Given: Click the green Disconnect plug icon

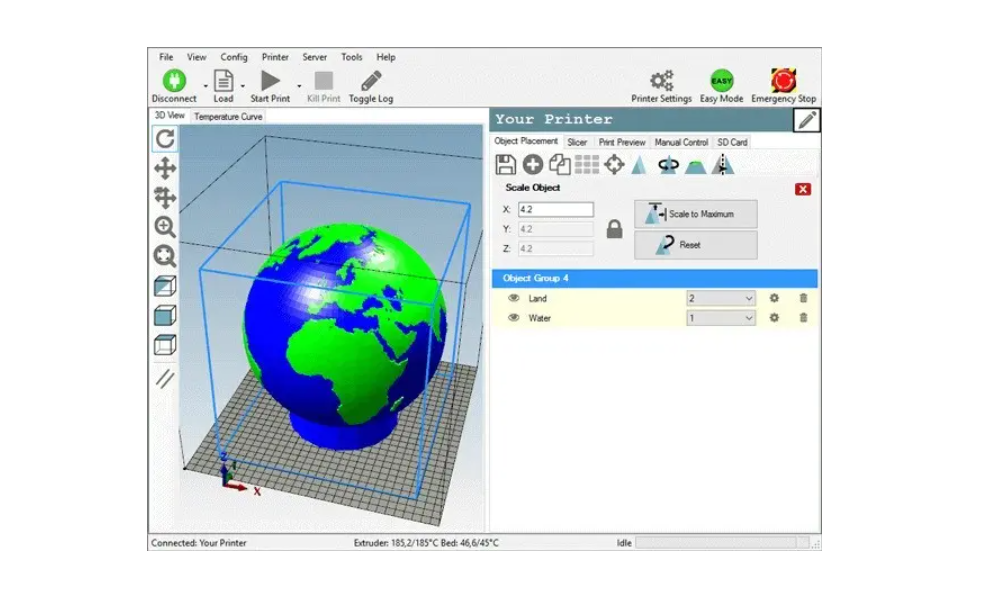Looking at the screenshot, I should pyautogui.click(x=174, y=81).
